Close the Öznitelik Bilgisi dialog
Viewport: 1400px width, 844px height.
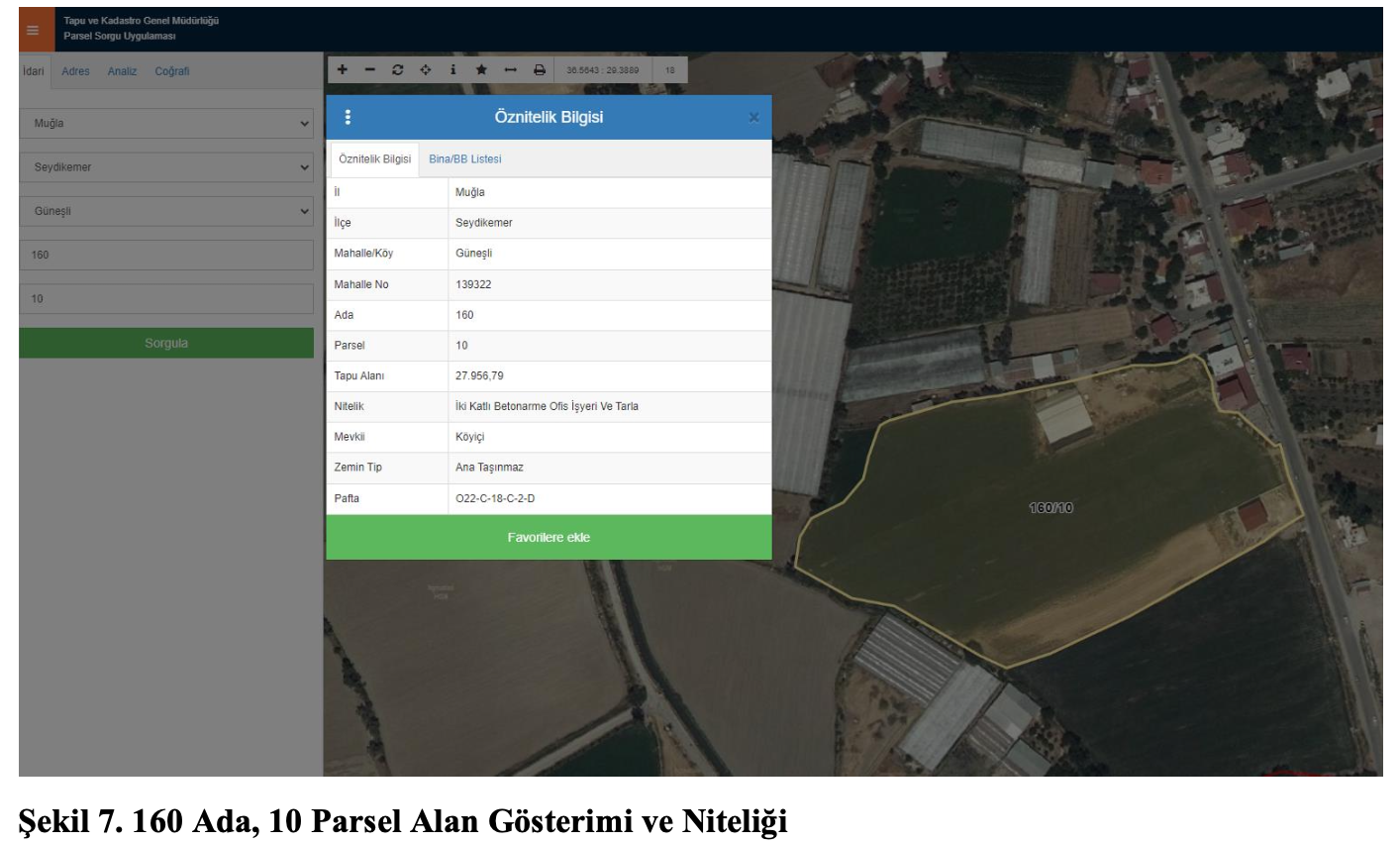[753, 118]
